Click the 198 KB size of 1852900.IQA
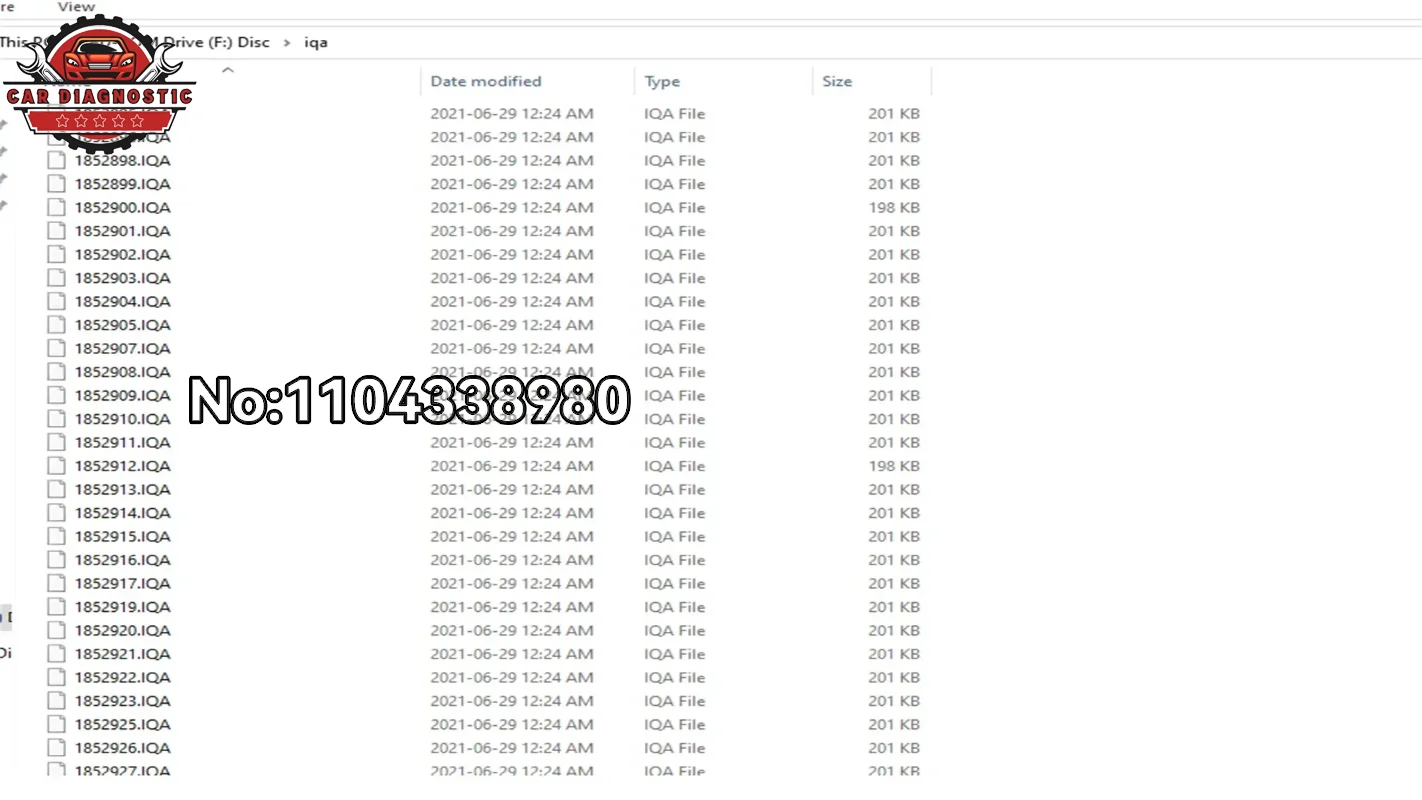Screen dimensions: 1422x800 894,207
